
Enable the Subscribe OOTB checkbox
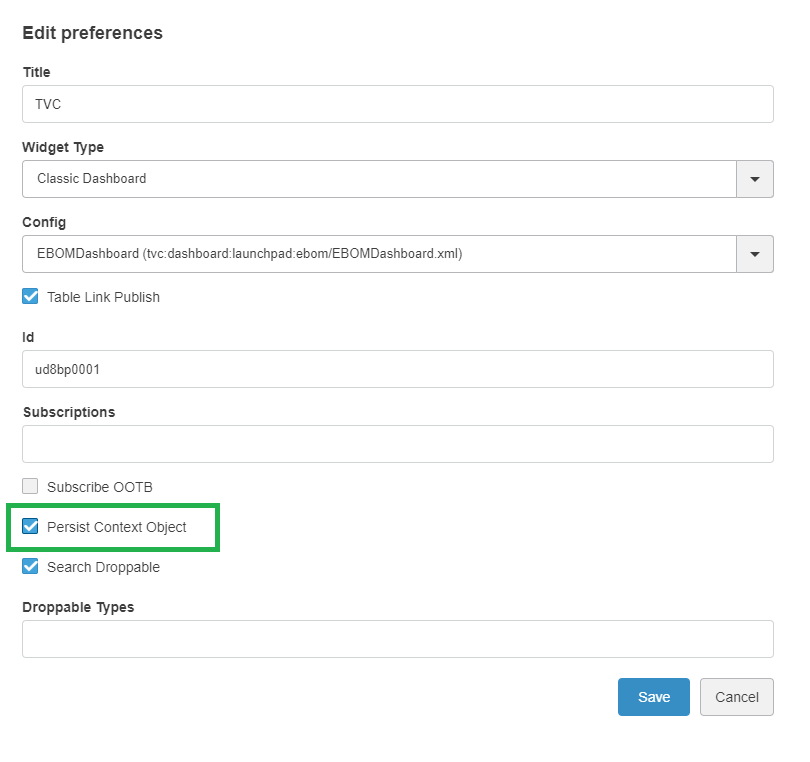(x=30, y=487)
